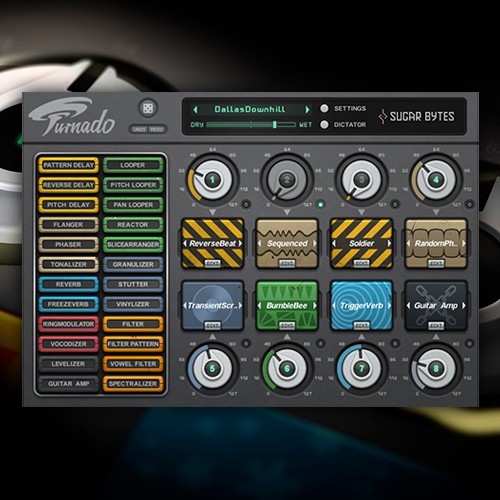
Task: Click left arrow on ReverseBeat tile
Action: tap(185, 243)
